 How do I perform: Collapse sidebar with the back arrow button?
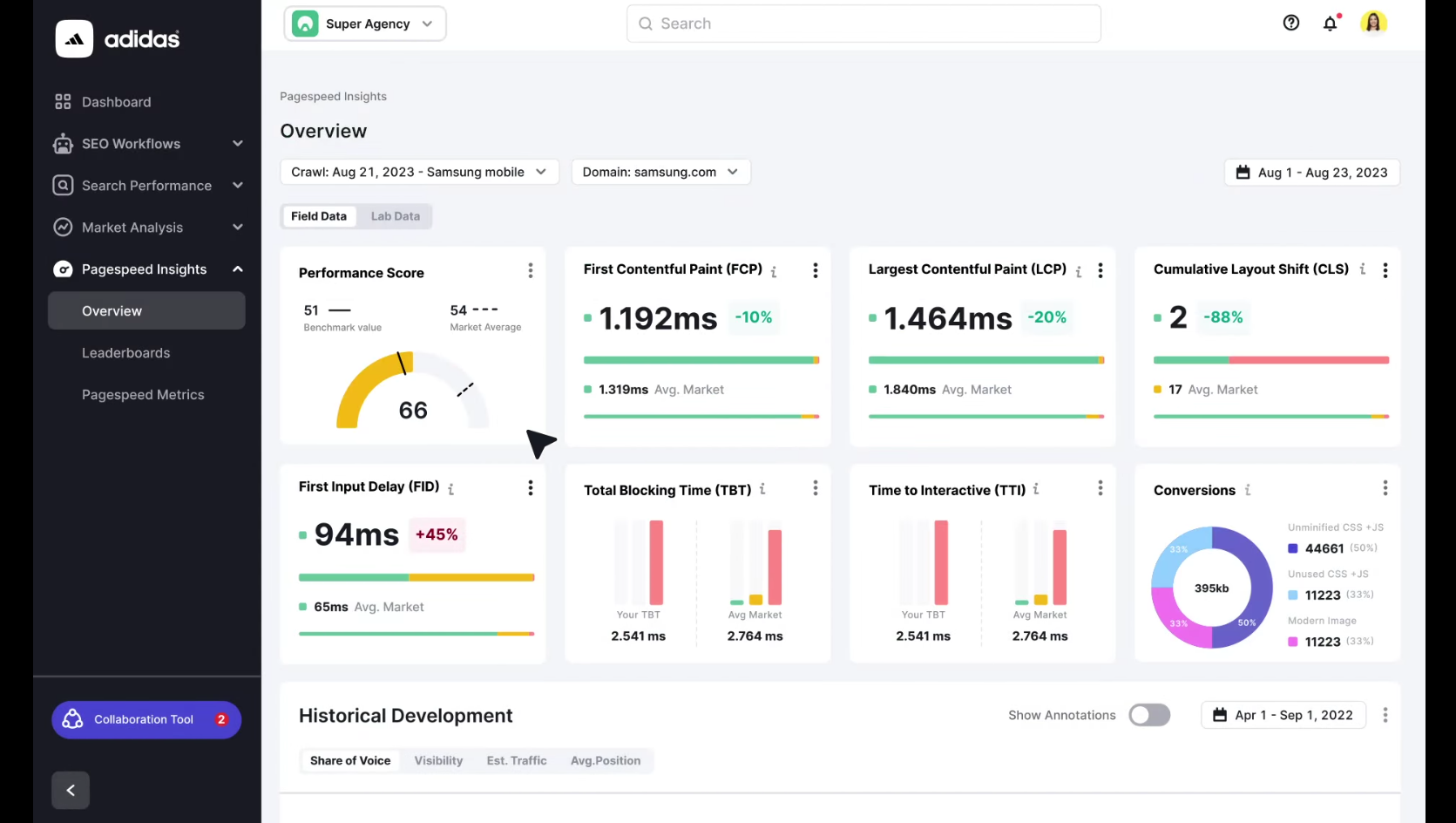click(71, 790)
